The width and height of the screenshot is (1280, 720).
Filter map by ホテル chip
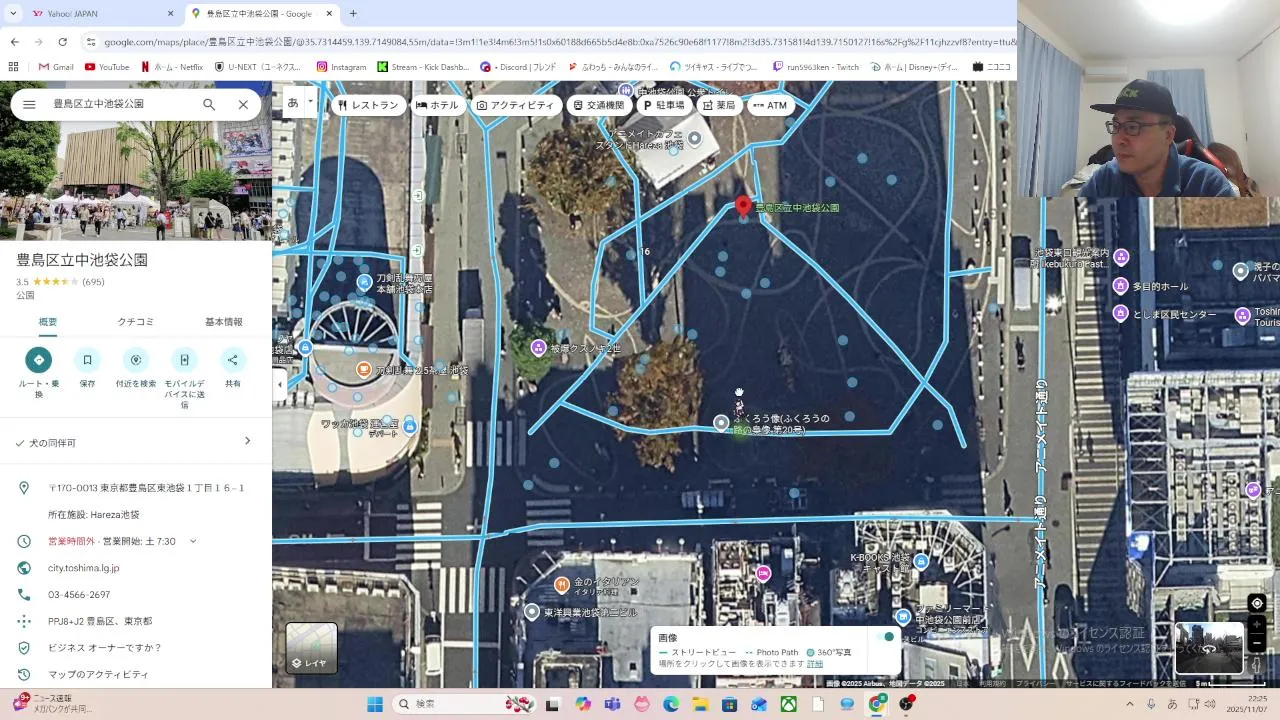[x=437, y=105]
